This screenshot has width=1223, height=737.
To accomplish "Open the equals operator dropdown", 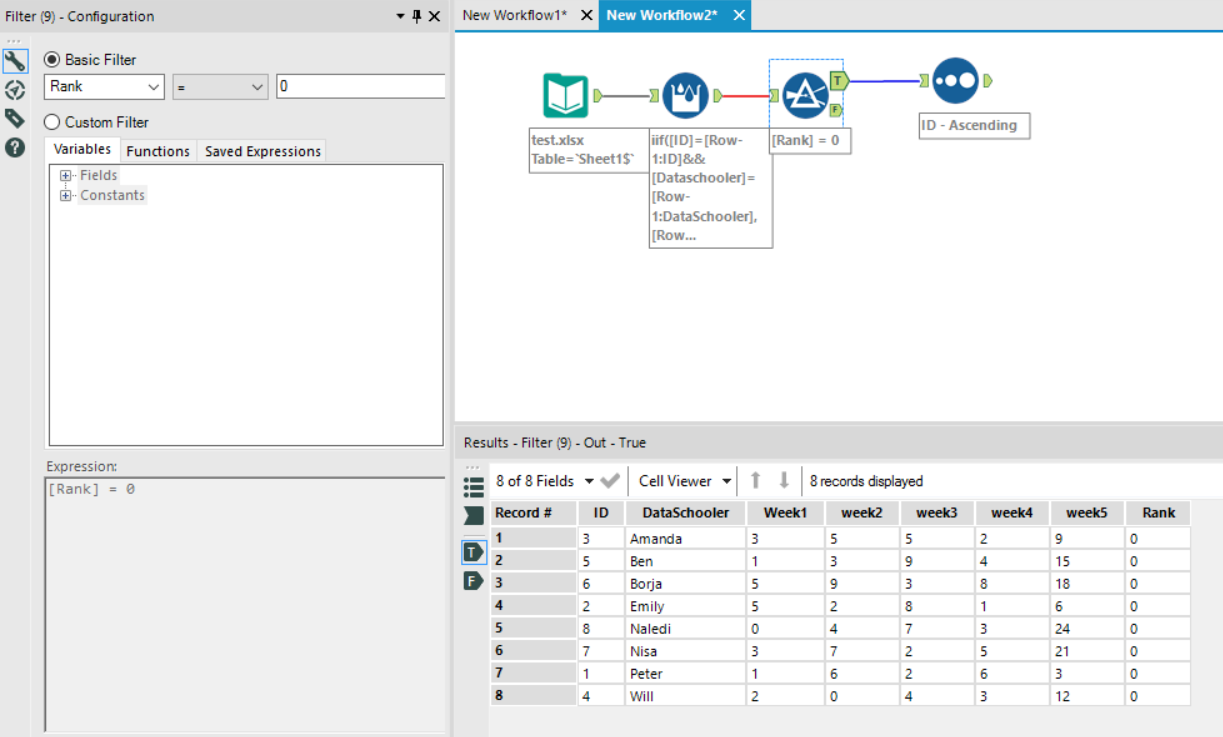I will (x=220, y=87).
